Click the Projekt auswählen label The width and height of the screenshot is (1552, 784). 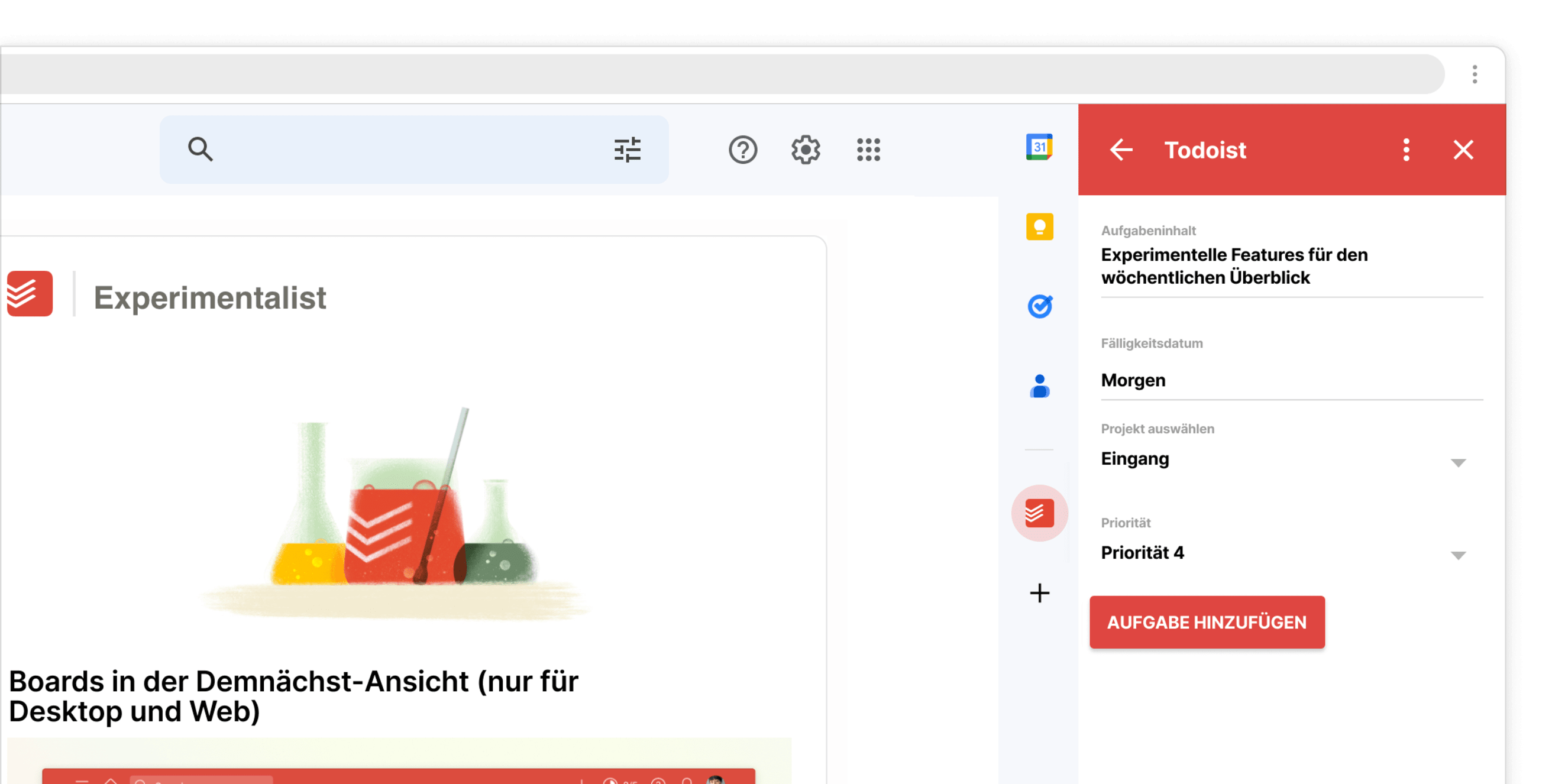(x=1157, y=429)
